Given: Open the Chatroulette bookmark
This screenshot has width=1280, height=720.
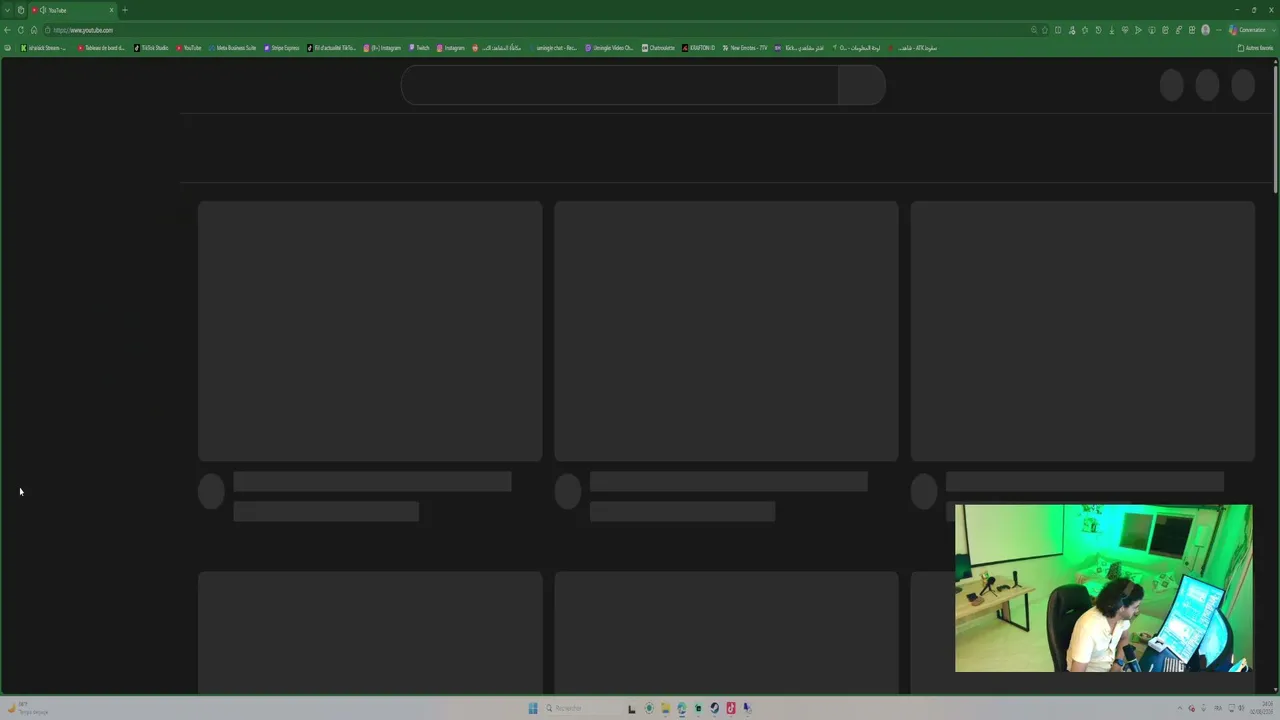Looking at the screenshot, I should [658, 48].
